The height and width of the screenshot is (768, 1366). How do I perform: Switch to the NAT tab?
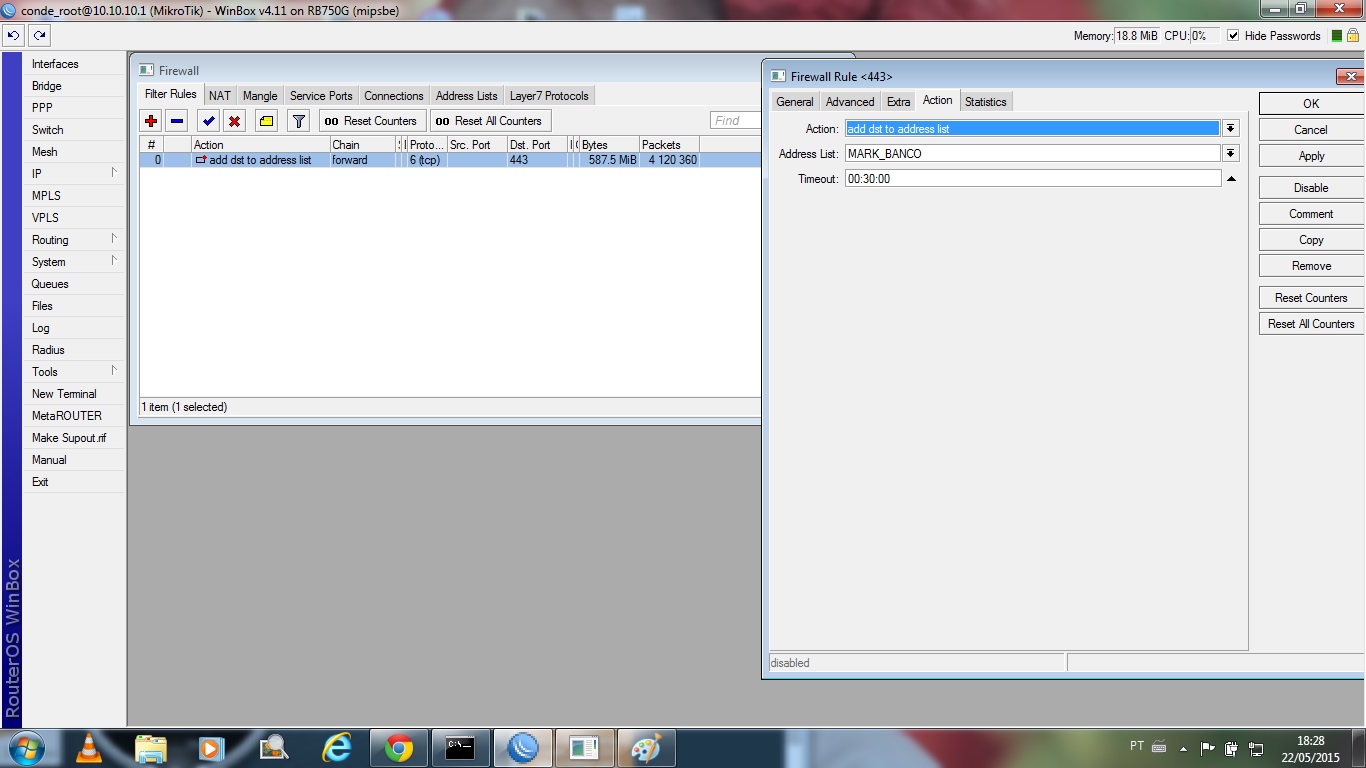tap(220, 96)
